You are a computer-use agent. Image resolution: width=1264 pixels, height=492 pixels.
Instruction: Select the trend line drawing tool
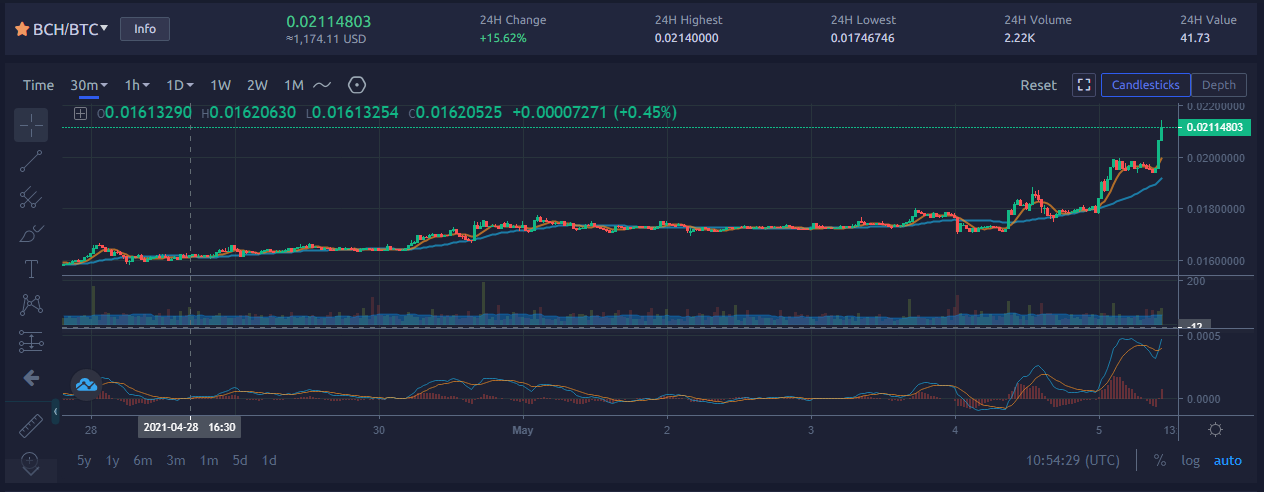[31, 162]
